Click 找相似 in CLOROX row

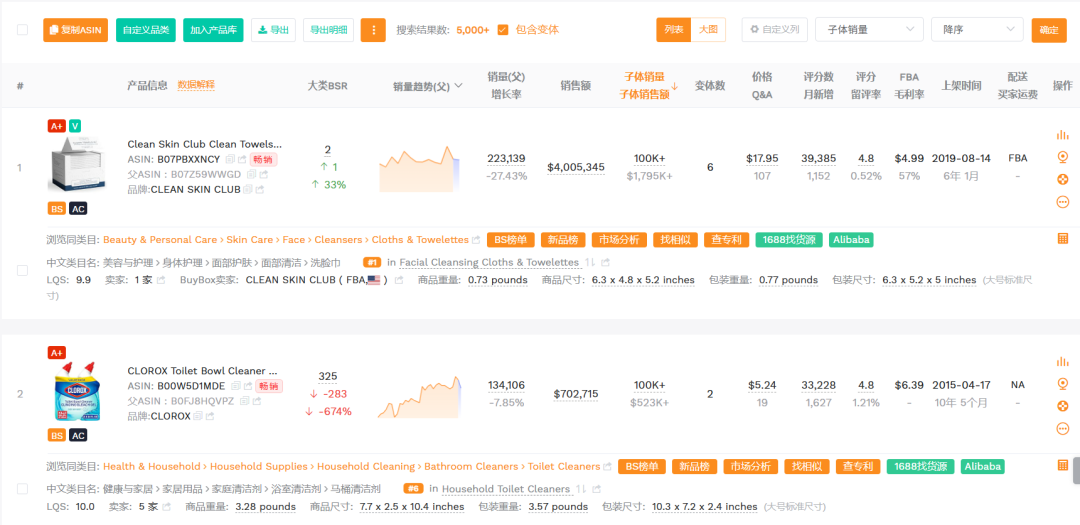[x=807, y=466]
